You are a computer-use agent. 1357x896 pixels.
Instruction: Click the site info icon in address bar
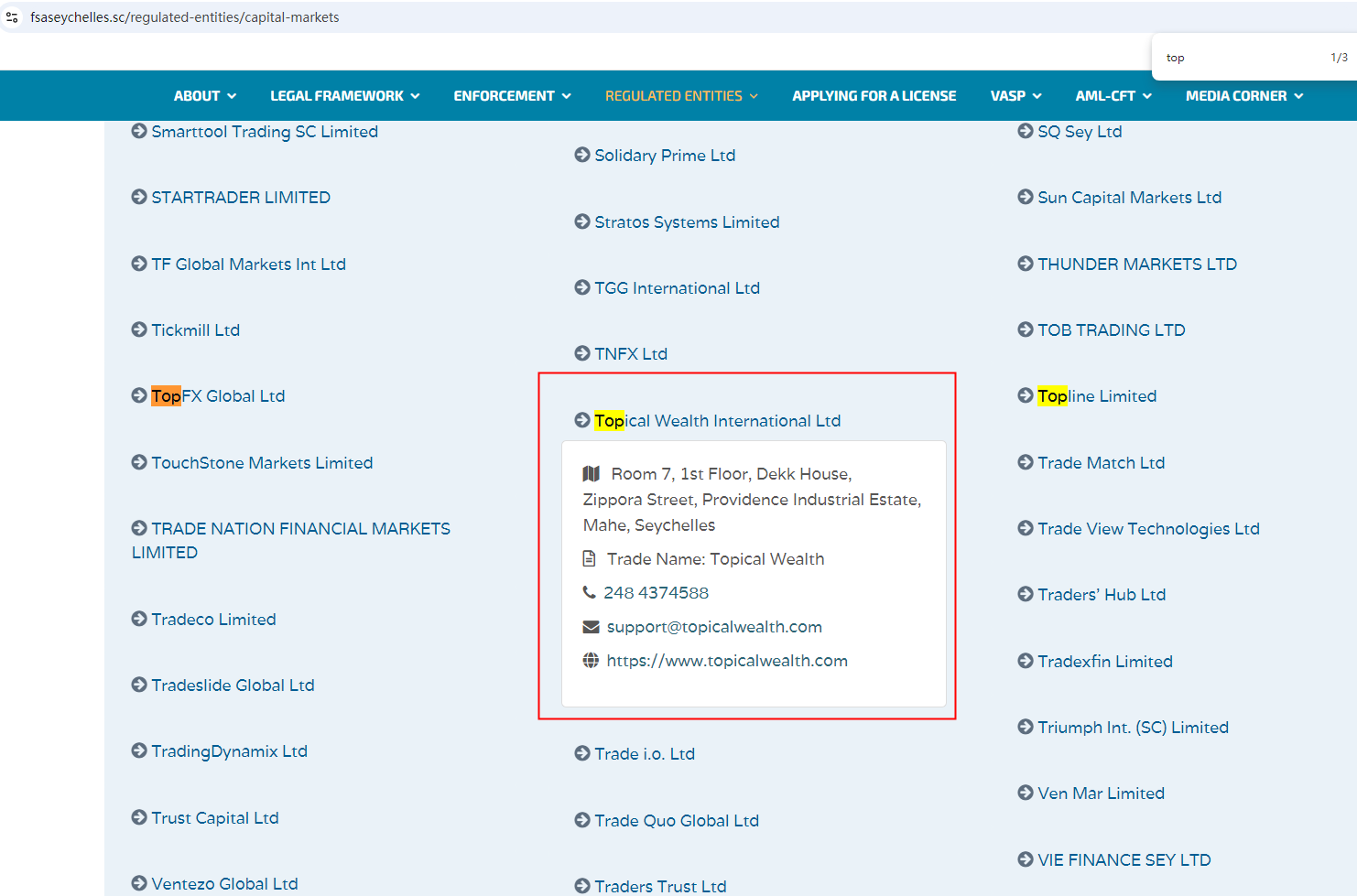tap(12, 17)
